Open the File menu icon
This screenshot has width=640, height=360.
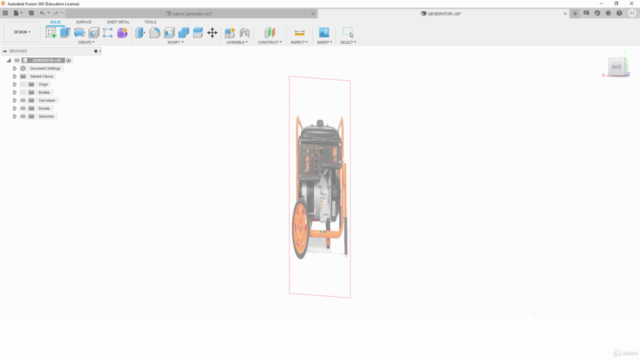point(17,13)
